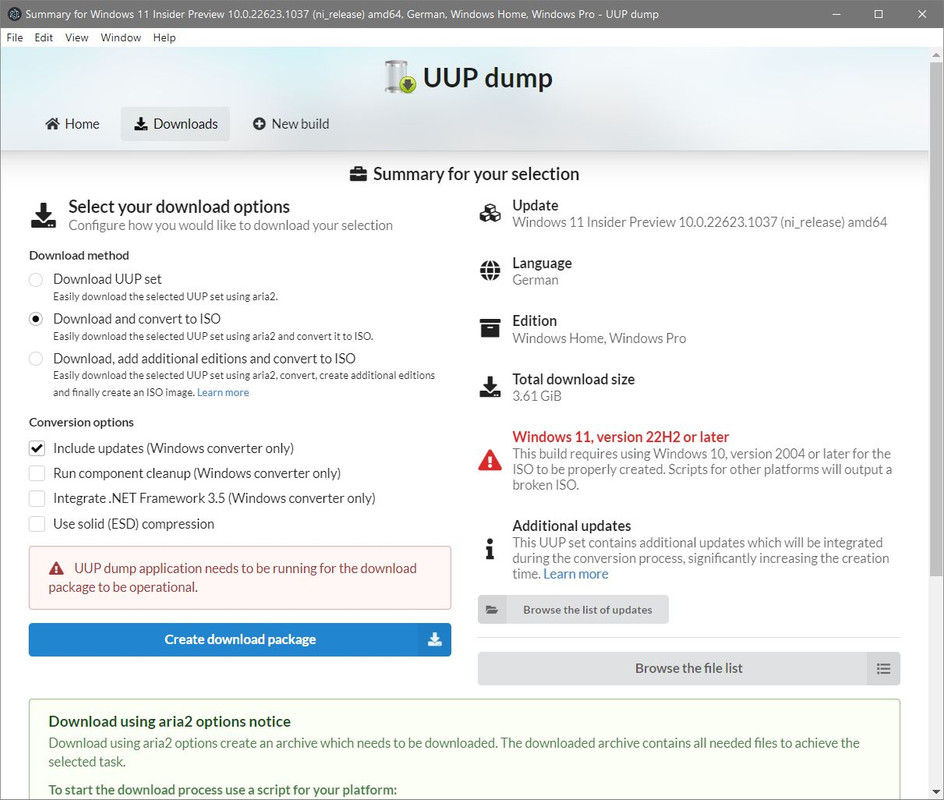Open the Window menu
944x800 pixels.
120,37
